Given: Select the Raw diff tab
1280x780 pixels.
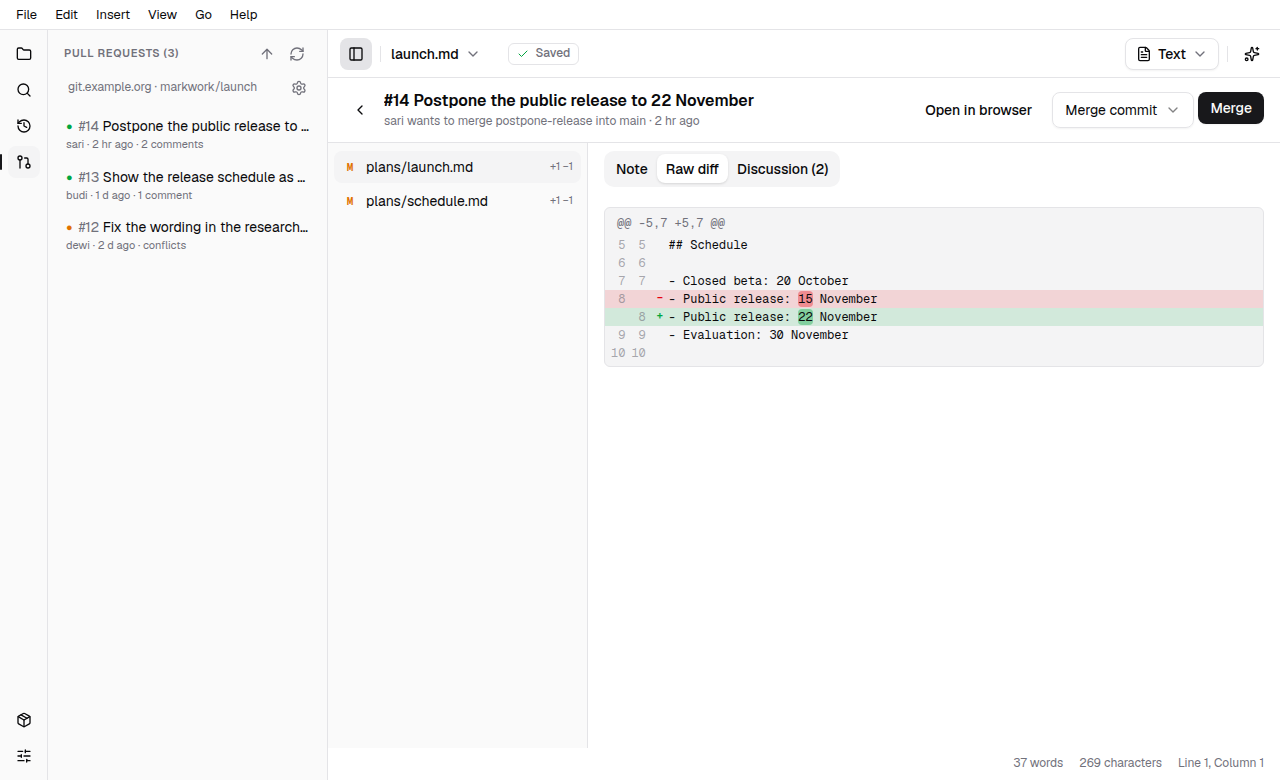Looking at the screenshot, I should point(692,169).
